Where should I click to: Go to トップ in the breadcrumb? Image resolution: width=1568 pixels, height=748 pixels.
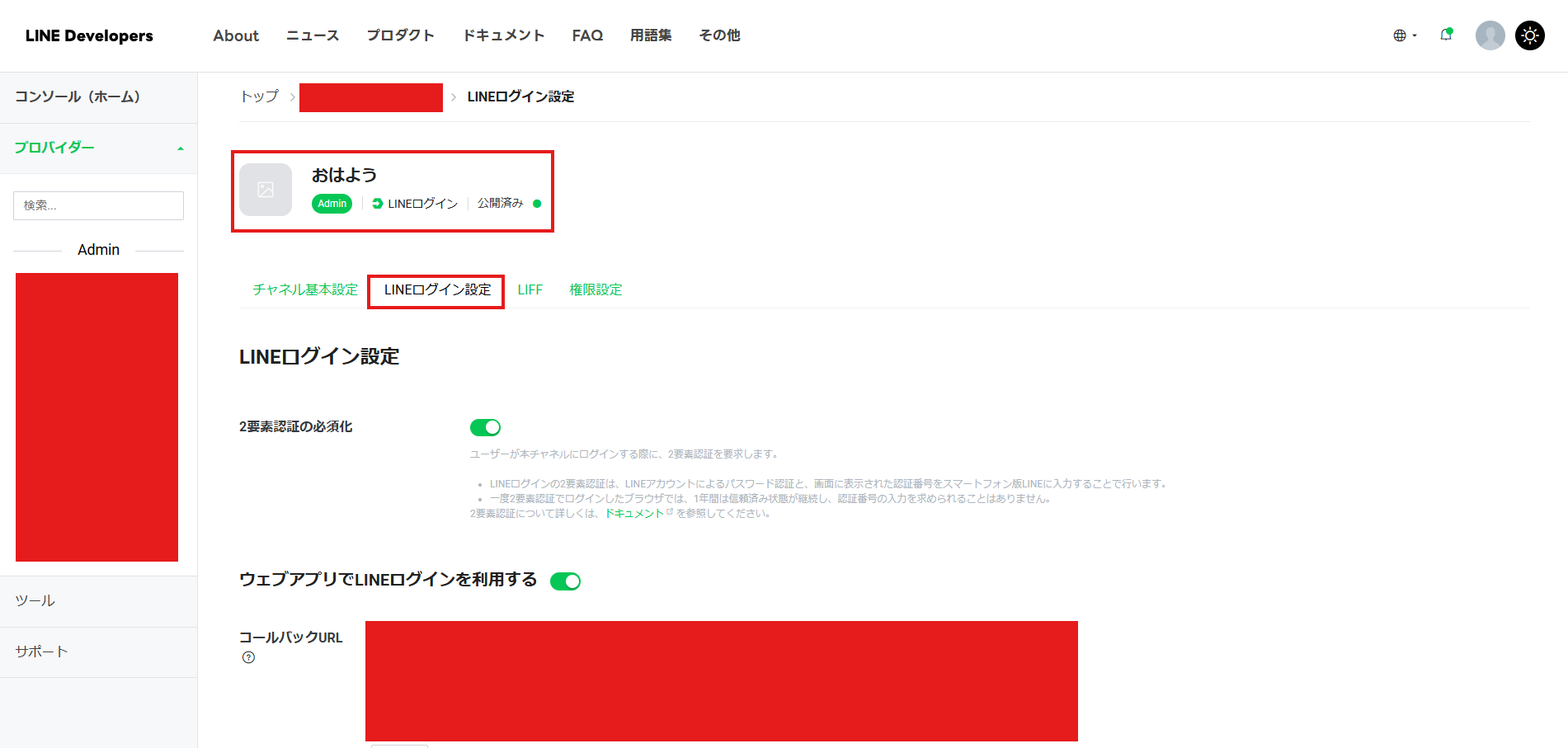[x=259, y=96]
